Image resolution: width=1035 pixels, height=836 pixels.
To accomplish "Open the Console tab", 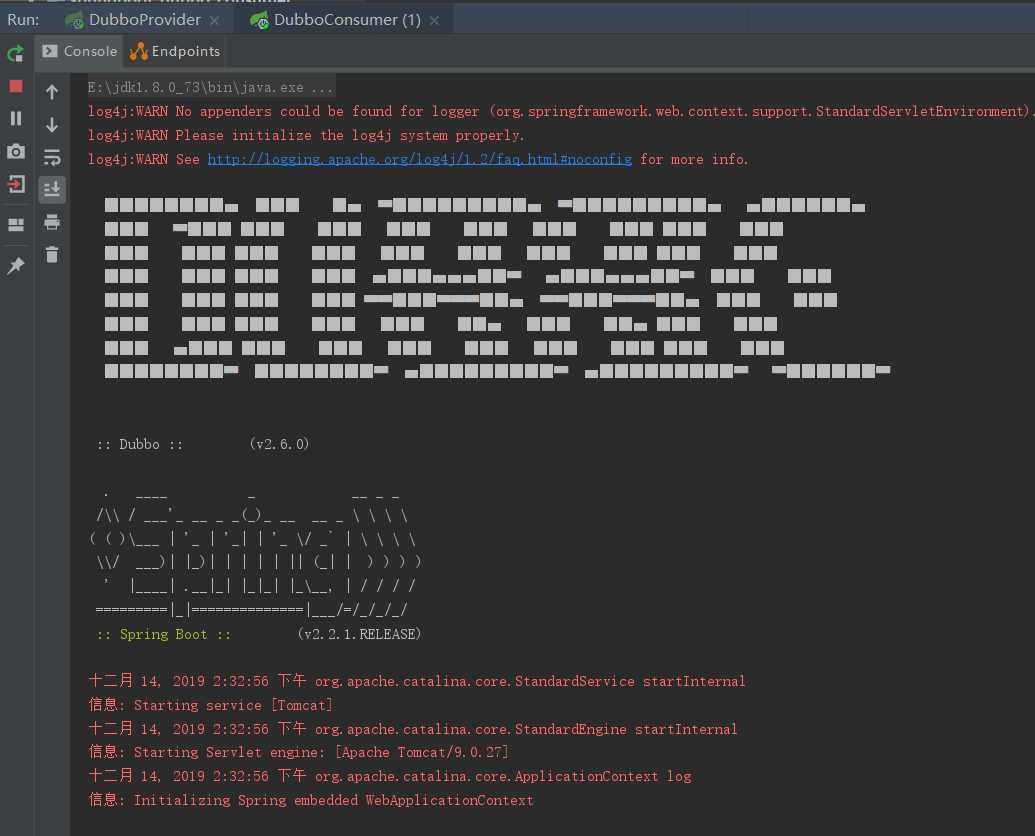I will (x=80, y=51).
